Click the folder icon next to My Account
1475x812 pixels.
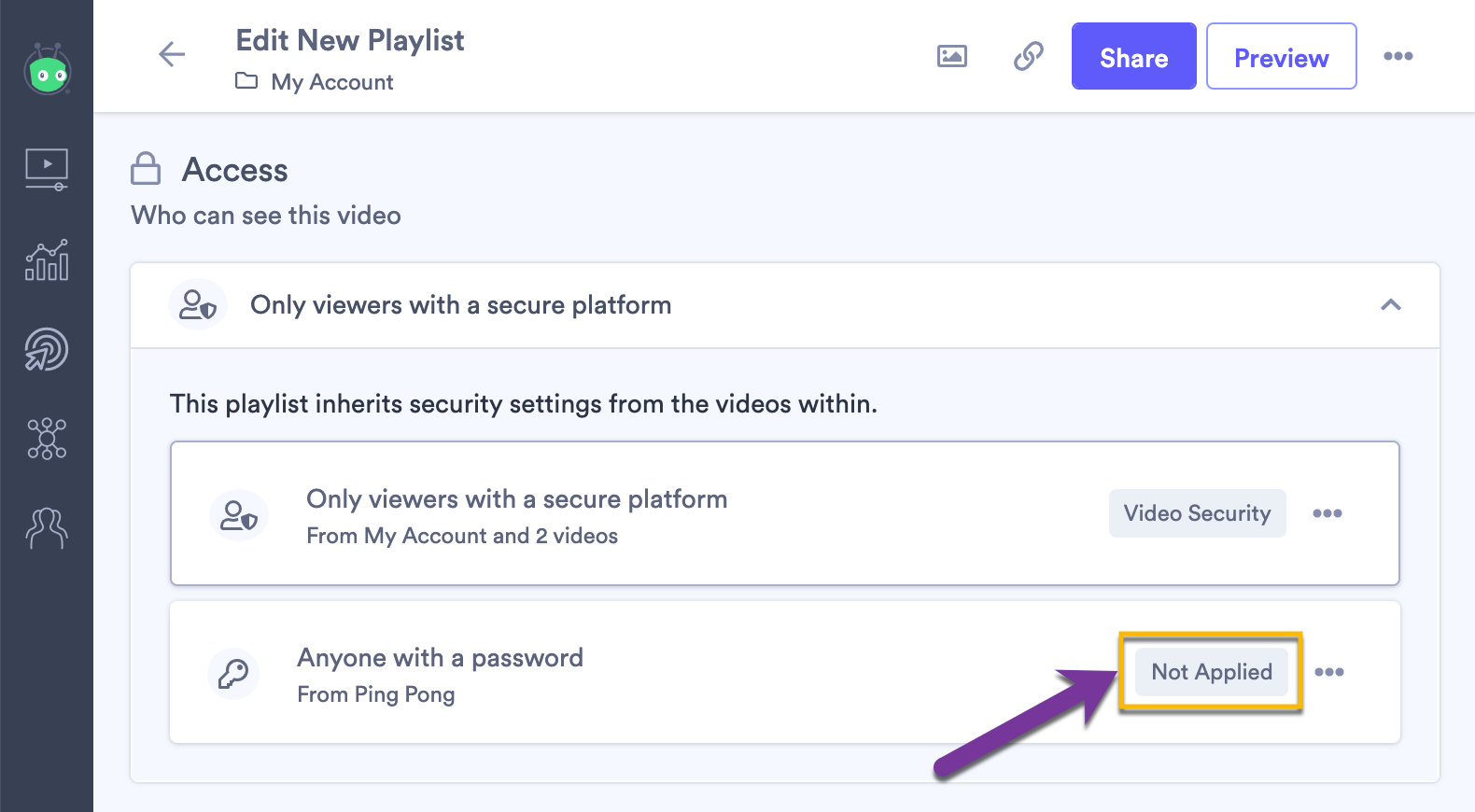246,81
